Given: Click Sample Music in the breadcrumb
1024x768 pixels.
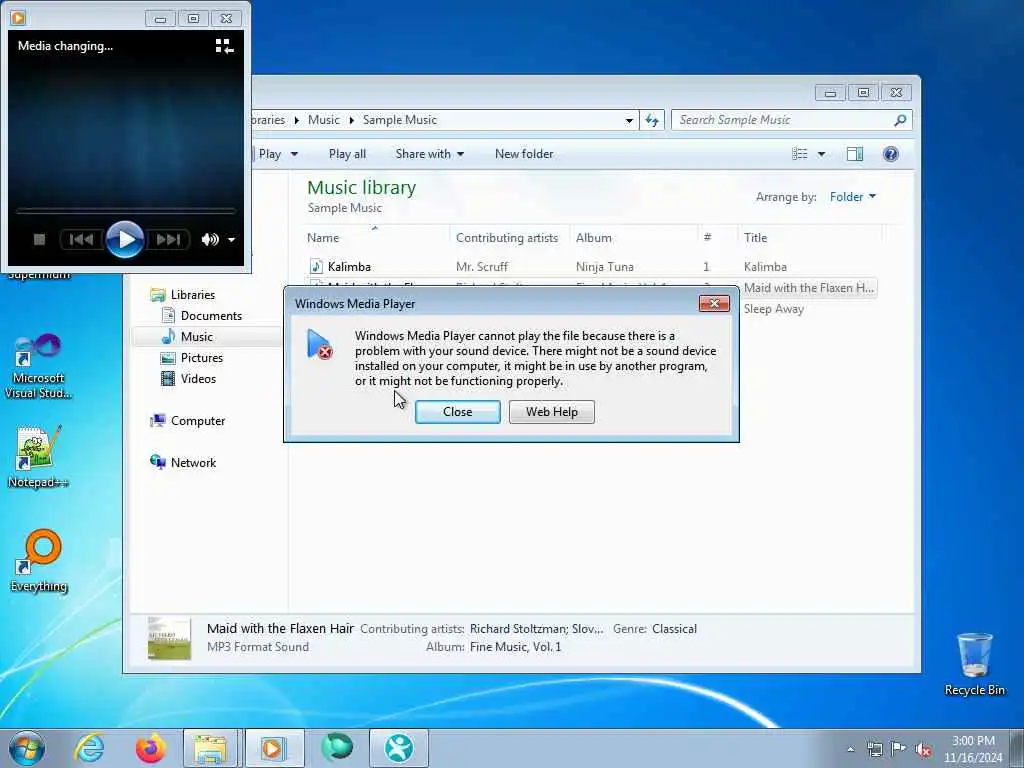Looking at the screenshot, I should click(400, 120).
